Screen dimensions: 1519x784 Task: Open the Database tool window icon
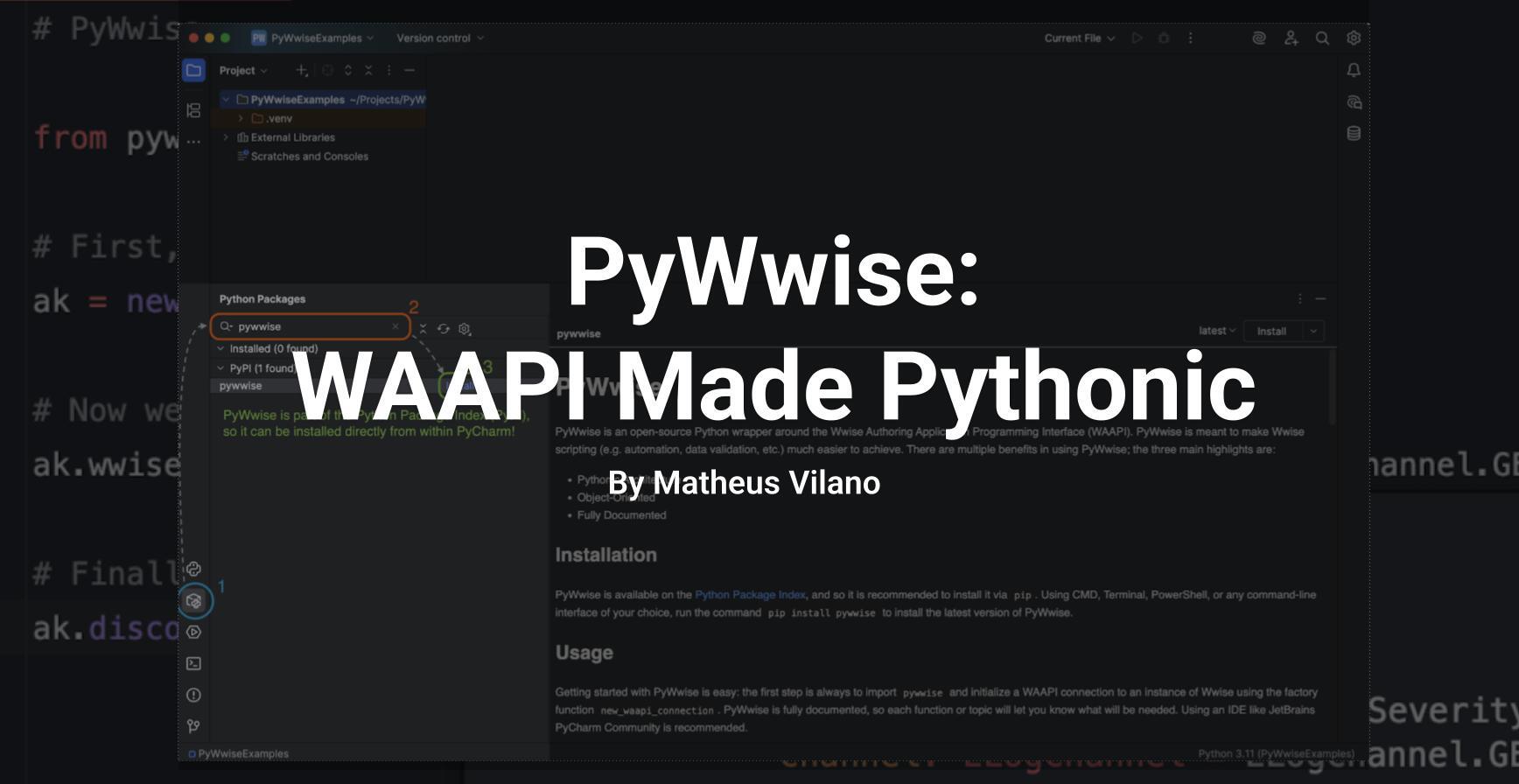[x=1354, y=133]
